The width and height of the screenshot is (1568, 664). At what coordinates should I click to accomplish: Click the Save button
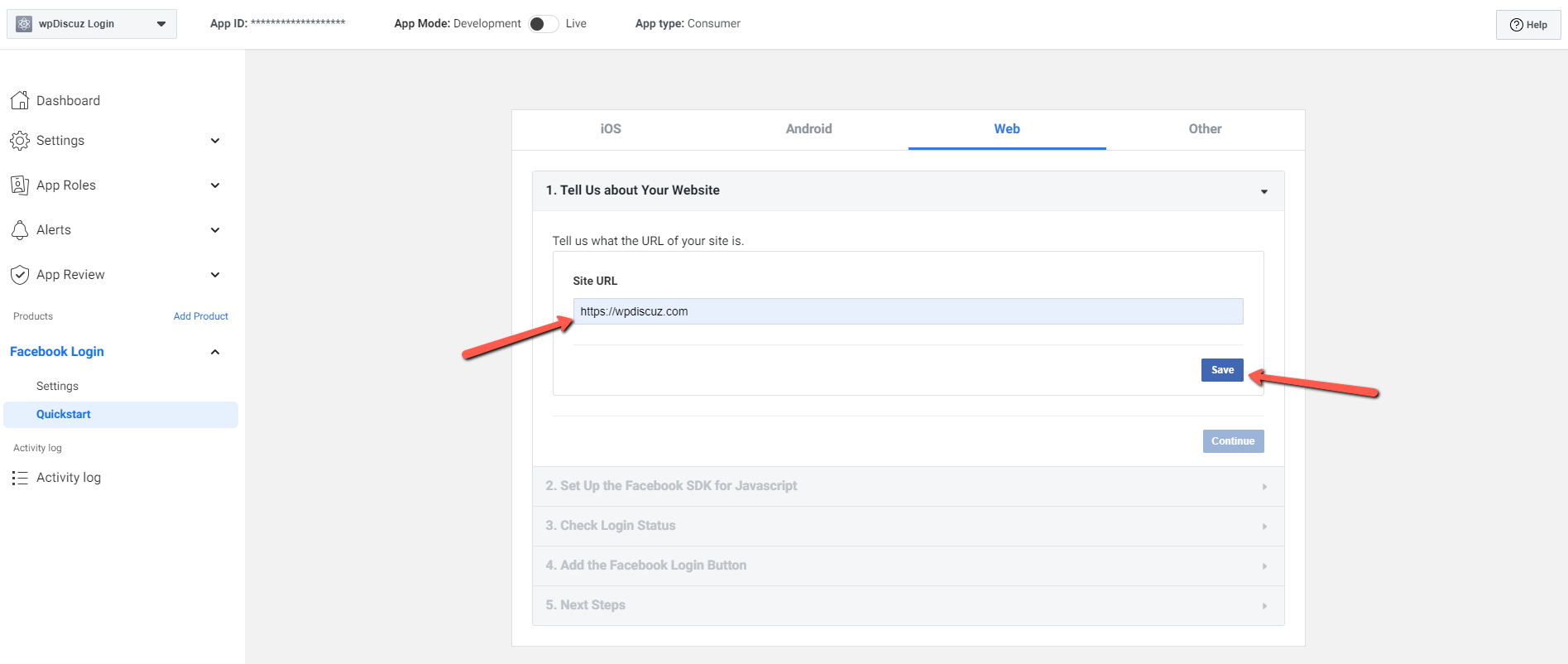pos(1222,370)
